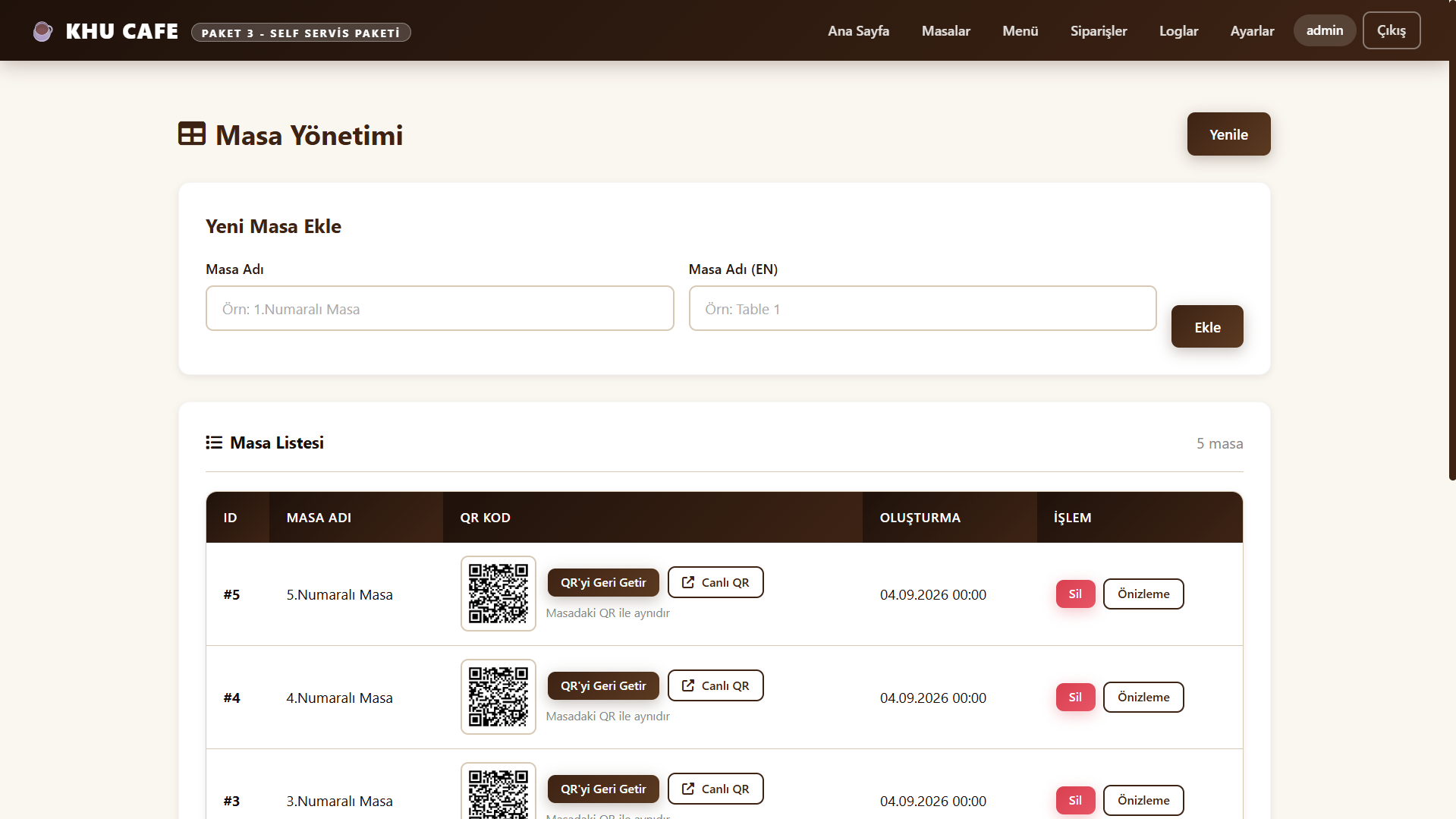The image size is (1456, 819).
Task: Click the Ekle button to add table
Action: coord(1207,327)
